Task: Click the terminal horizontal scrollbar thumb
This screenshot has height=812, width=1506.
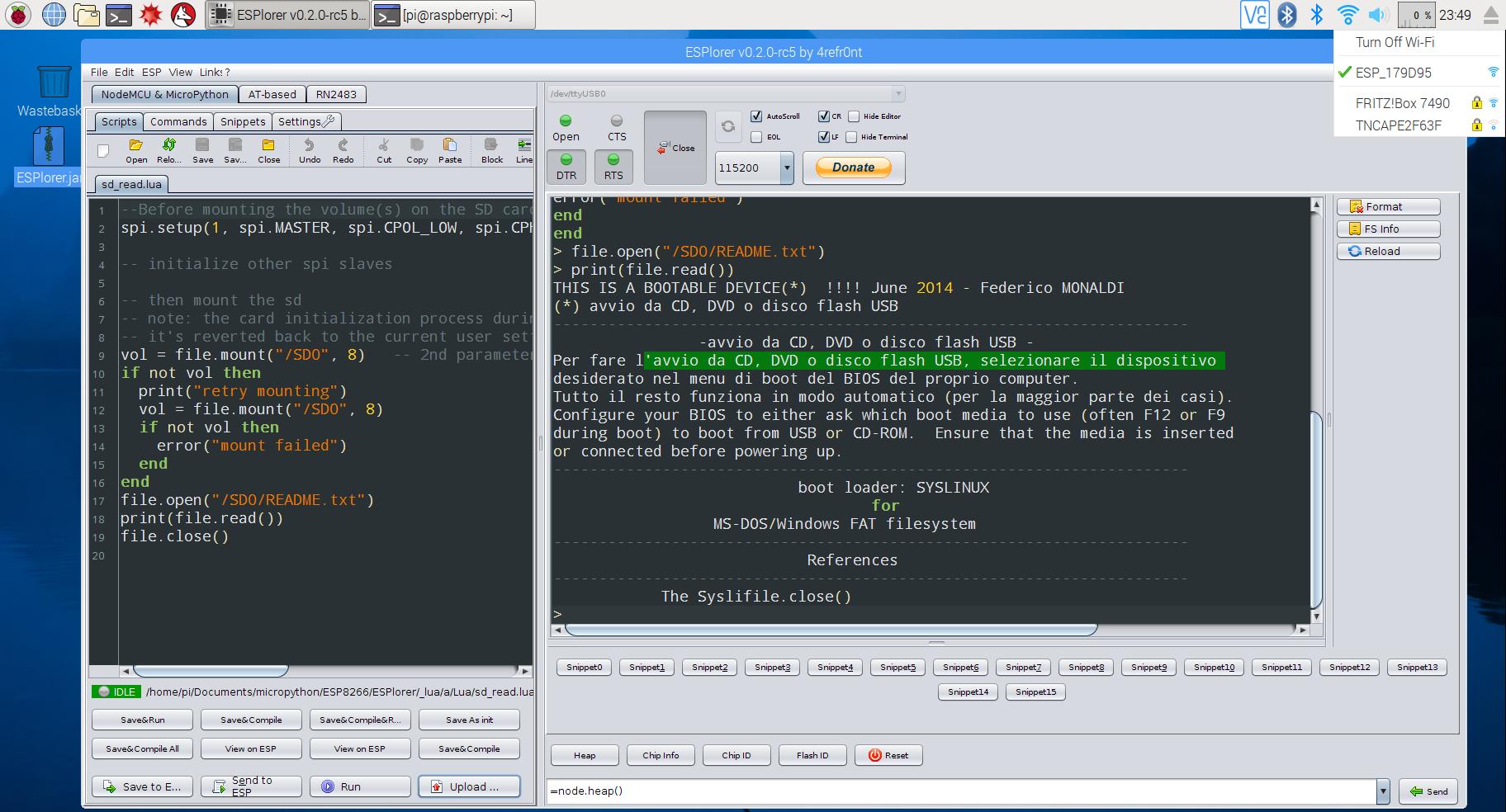Action: click(x=831, y=630)
